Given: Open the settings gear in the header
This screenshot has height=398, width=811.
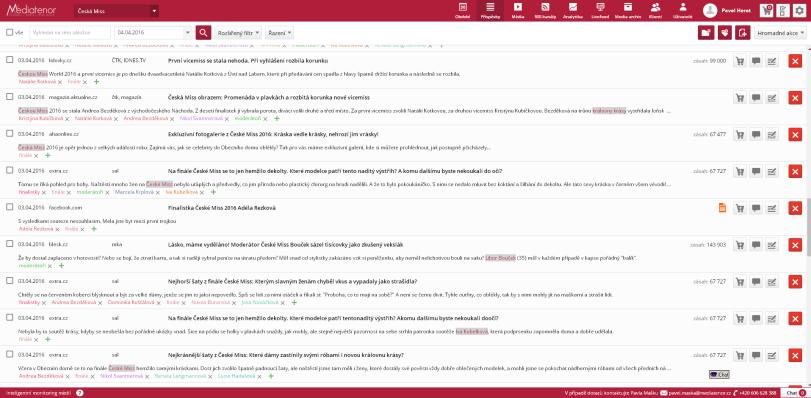Looking at the screenshot, I should [x=800, y=10].
